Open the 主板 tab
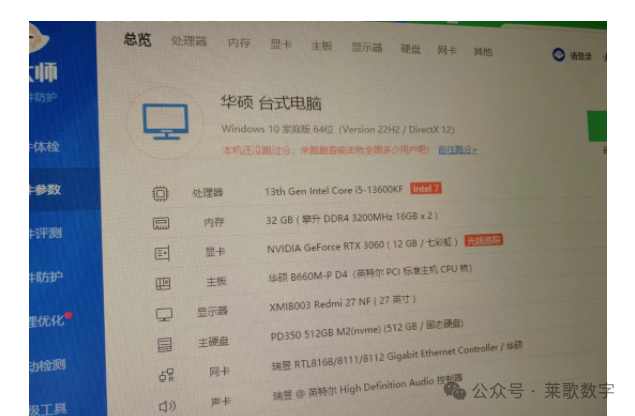 (x=322, y=46)
